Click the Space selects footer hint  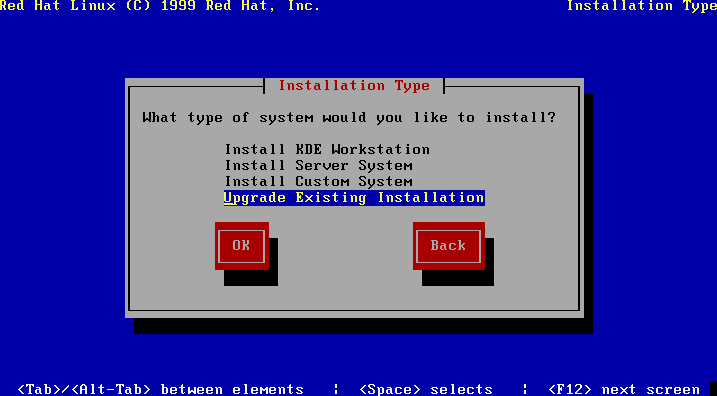426,389
